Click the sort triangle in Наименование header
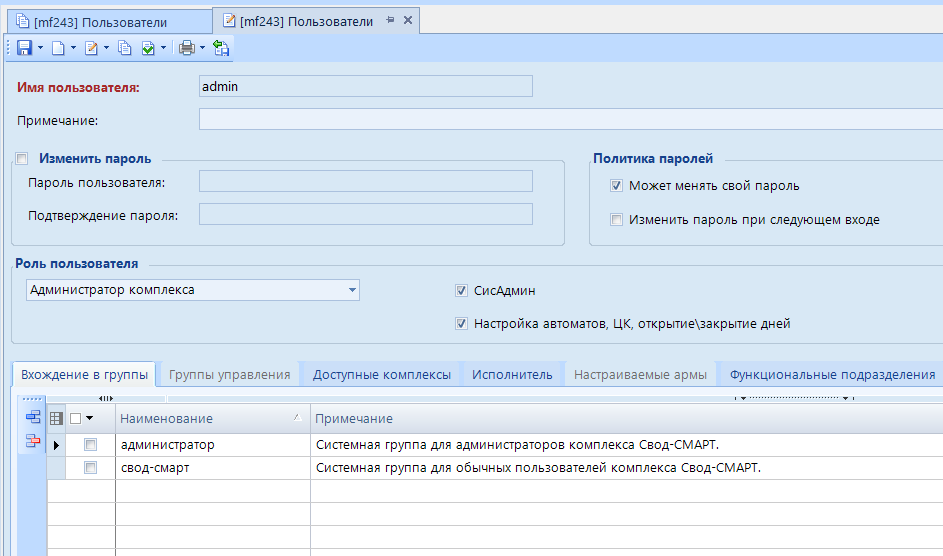 [297, 417]
